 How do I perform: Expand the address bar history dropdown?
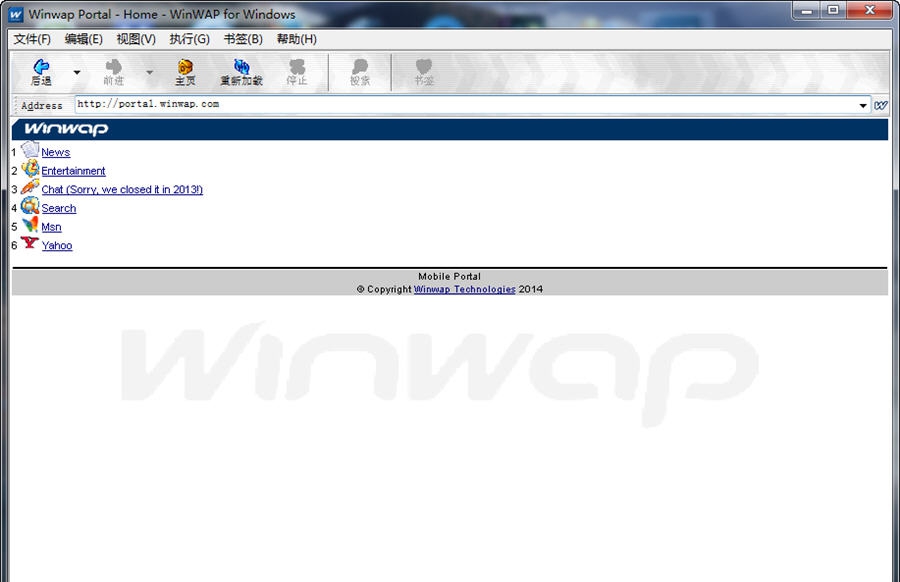(x=863, y=104)
